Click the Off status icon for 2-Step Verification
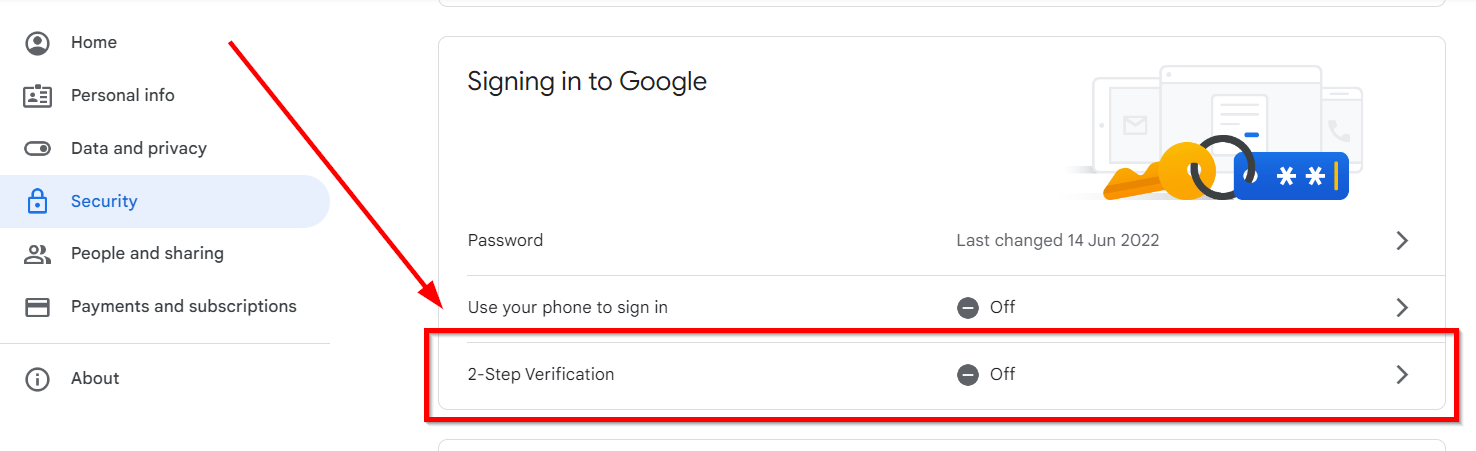Screen dimensions: 1476x451 [967, 375]
